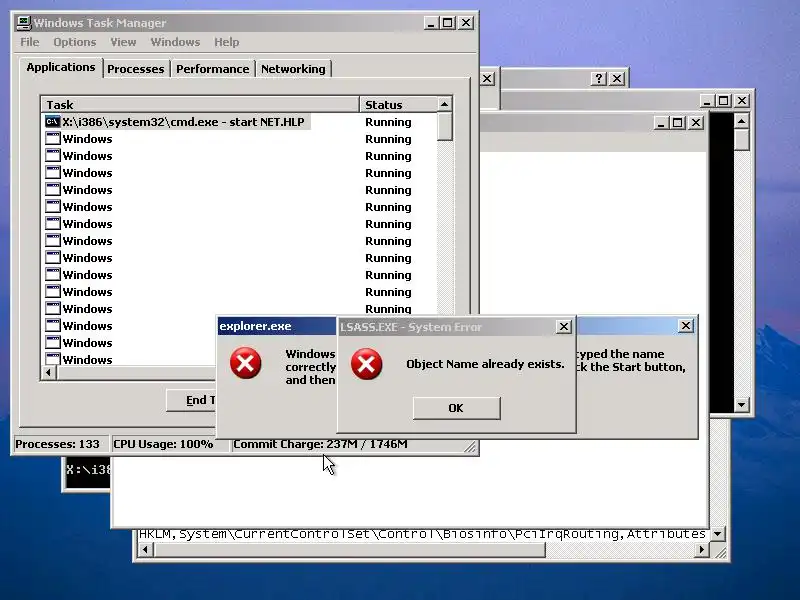Open the Help menu in Task Manager
Image resolution: width=800 pixels, height=600 pixels.
(x=227, y=42)
